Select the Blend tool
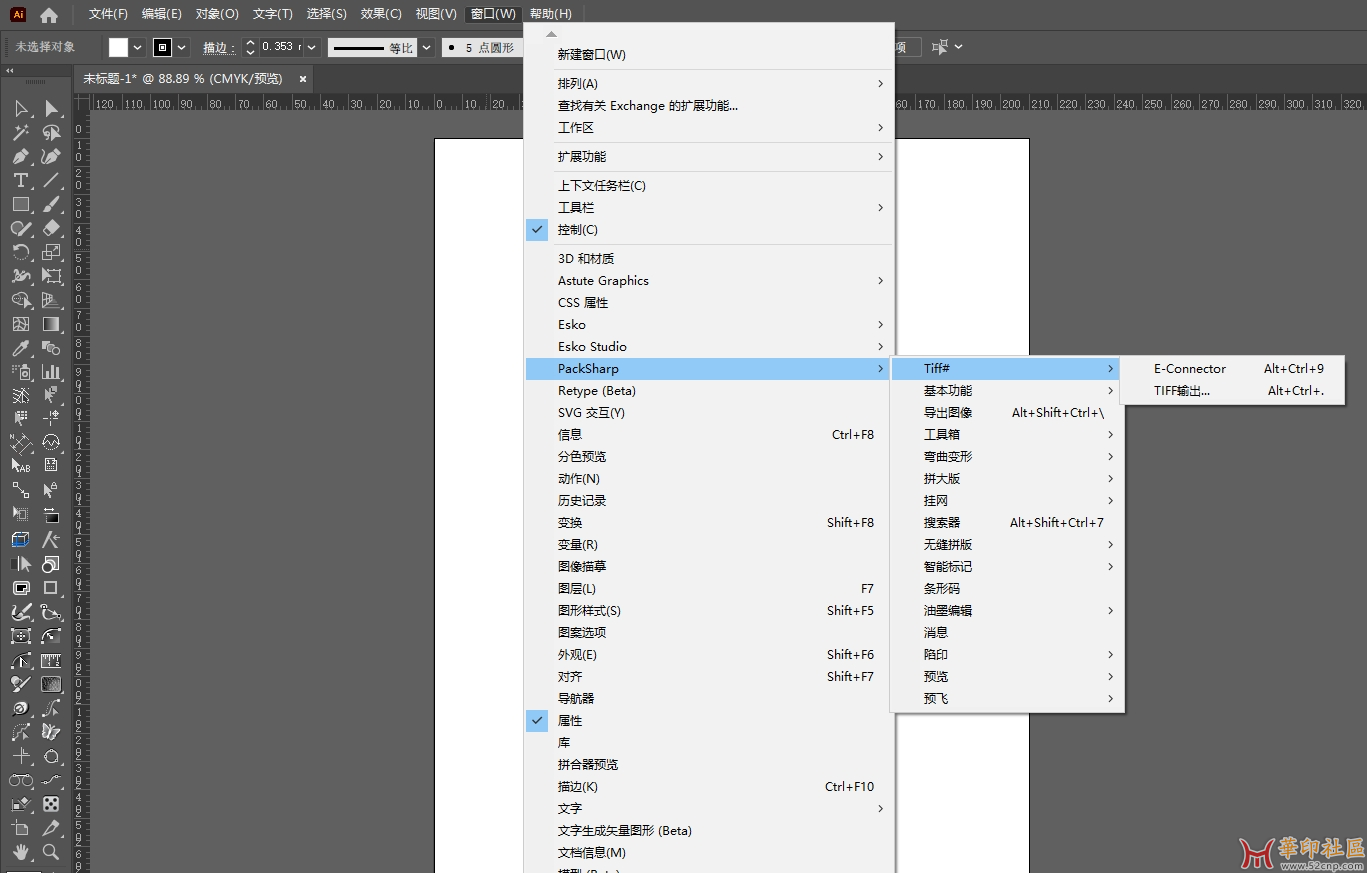The image size is (1367, 873). [x=51, y=348]
